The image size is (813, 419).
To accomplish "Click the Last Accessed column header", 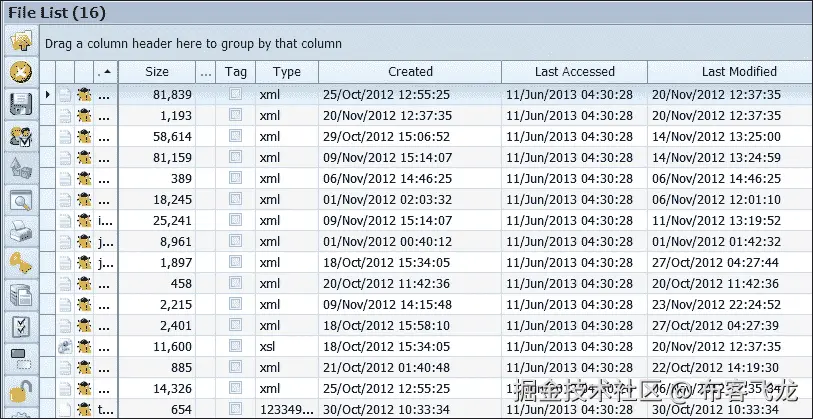I will (x=574, y=72).
